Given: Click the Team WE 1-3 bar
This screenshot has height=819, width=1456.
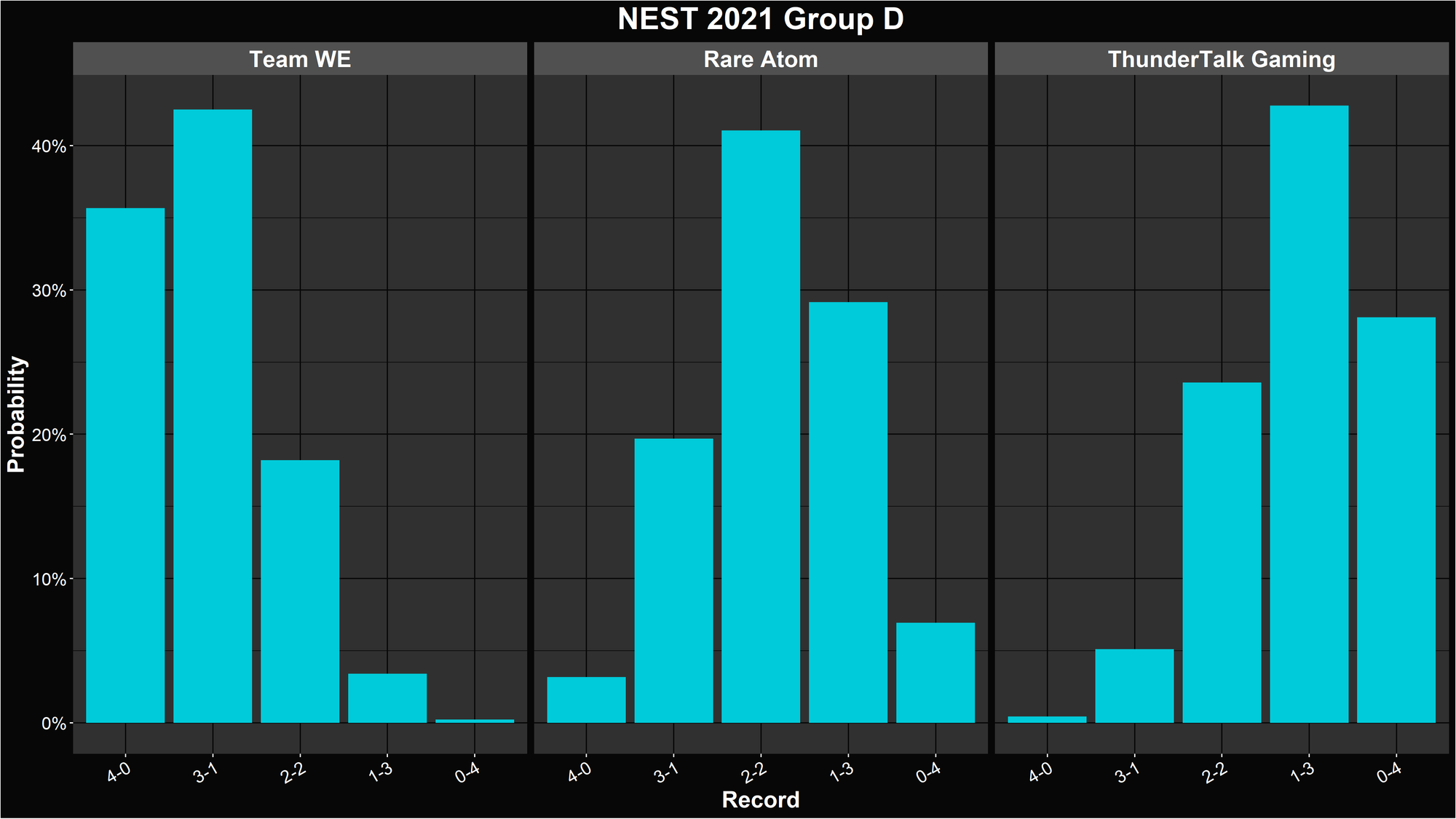Looking at the screenshot, I should 387,698.
